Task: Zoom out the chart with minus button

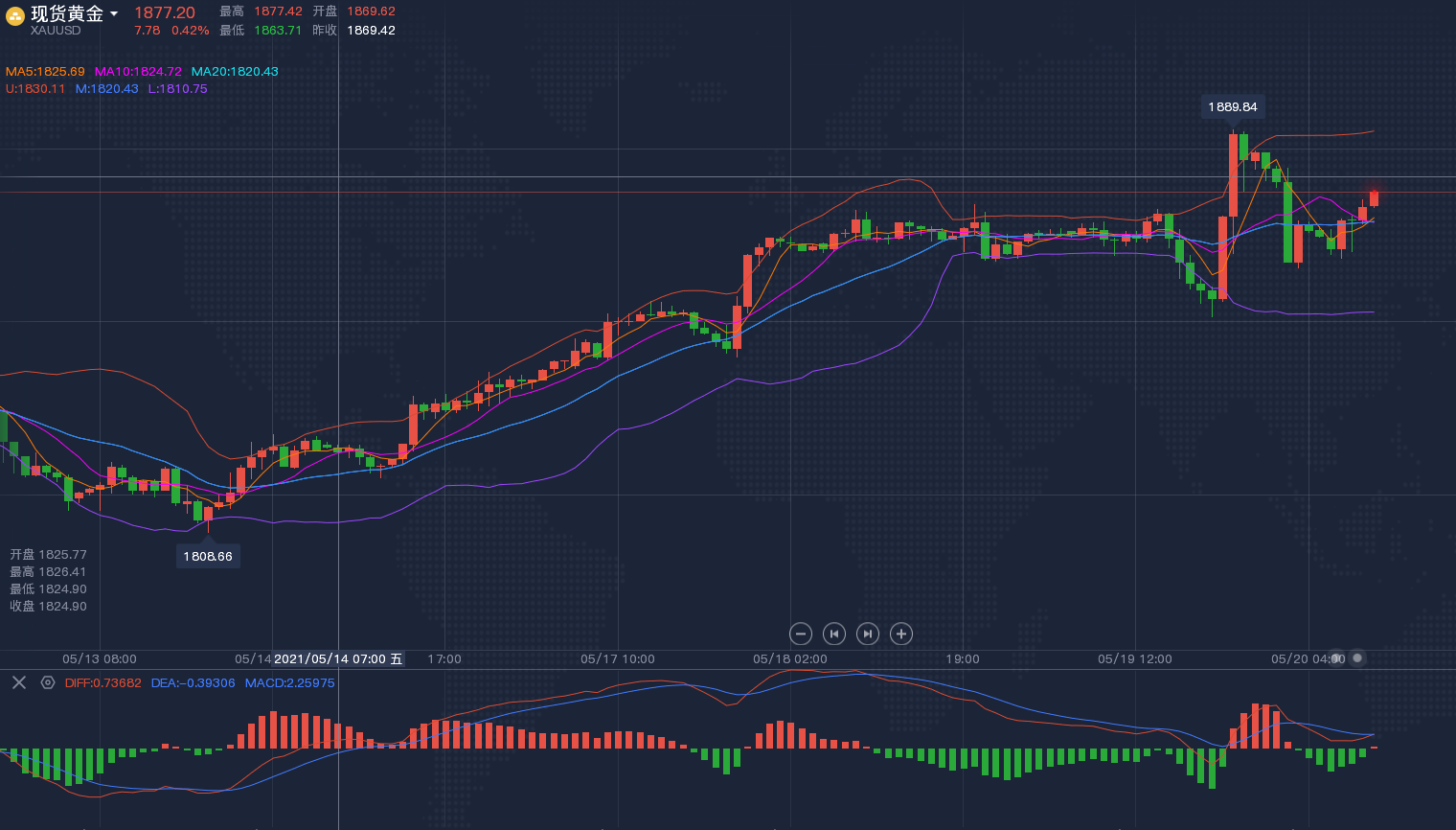Action: [x=801, y=634]
